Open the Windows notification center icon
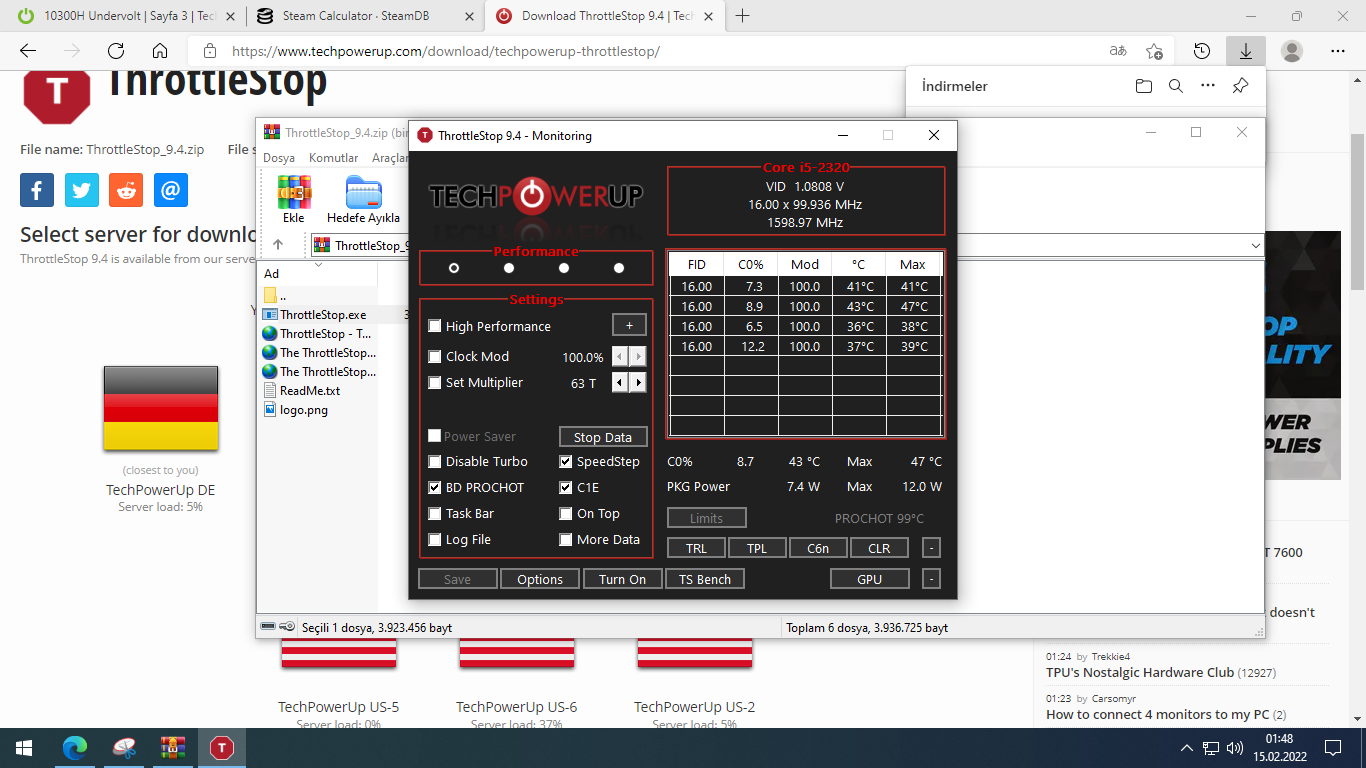The width and height of the screenshot is (1366, 768). 1333,748
